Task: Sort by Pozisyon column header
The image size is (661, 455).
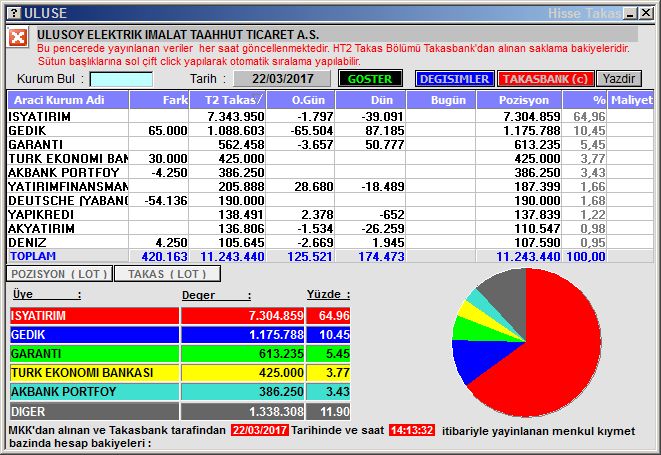Action: point(519,100)
